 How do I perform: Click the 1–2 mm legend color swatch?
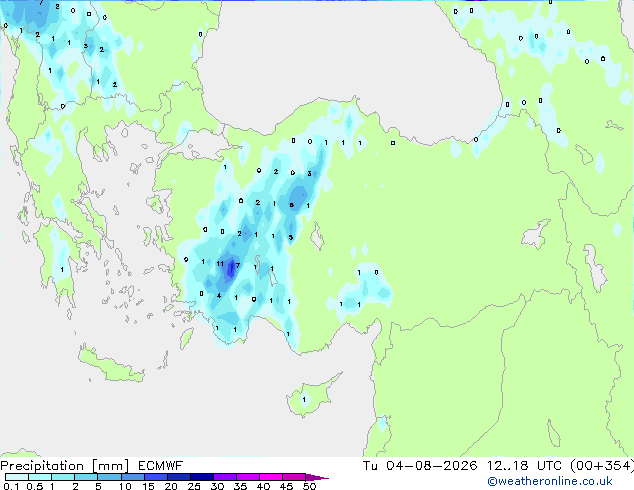click(63, 477)
